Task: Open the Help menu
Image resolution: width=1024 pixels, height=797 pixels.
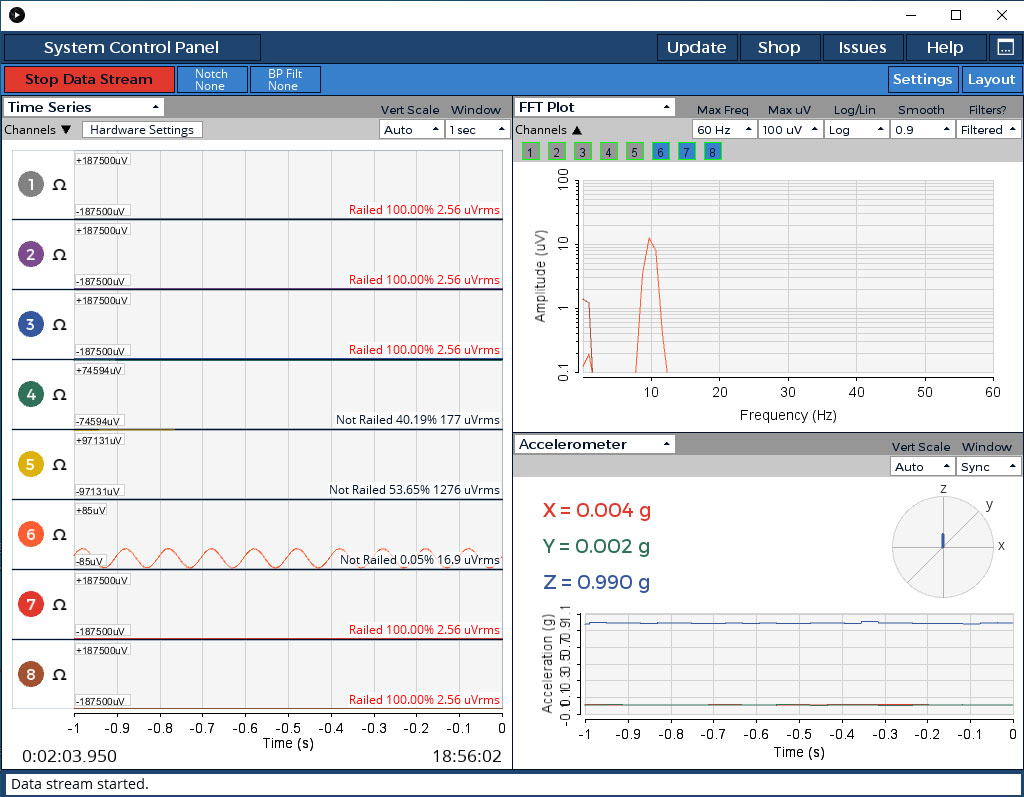Action: coord(945,48)
